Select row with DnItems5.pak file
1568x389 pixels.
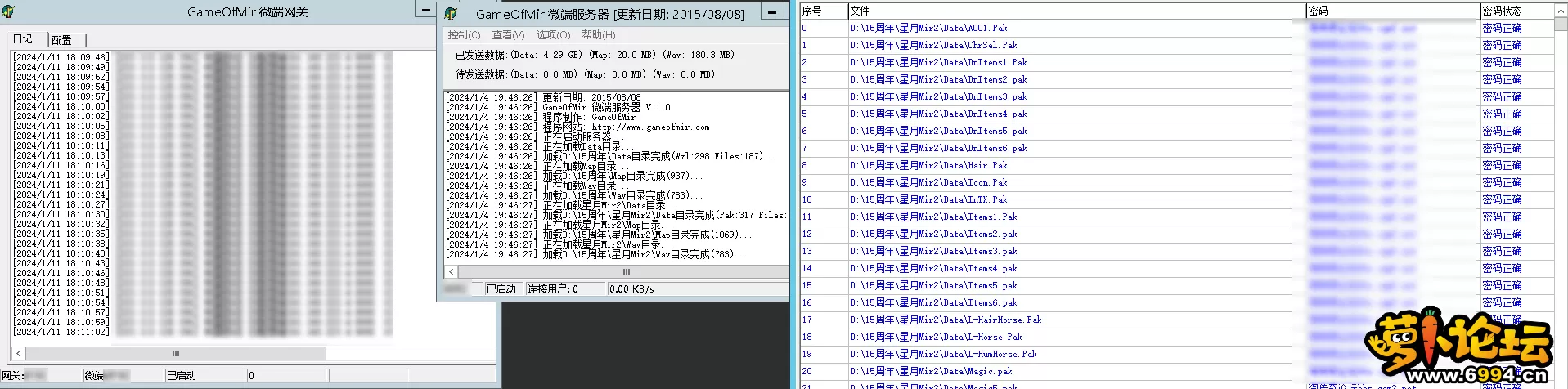(1176, 131)
